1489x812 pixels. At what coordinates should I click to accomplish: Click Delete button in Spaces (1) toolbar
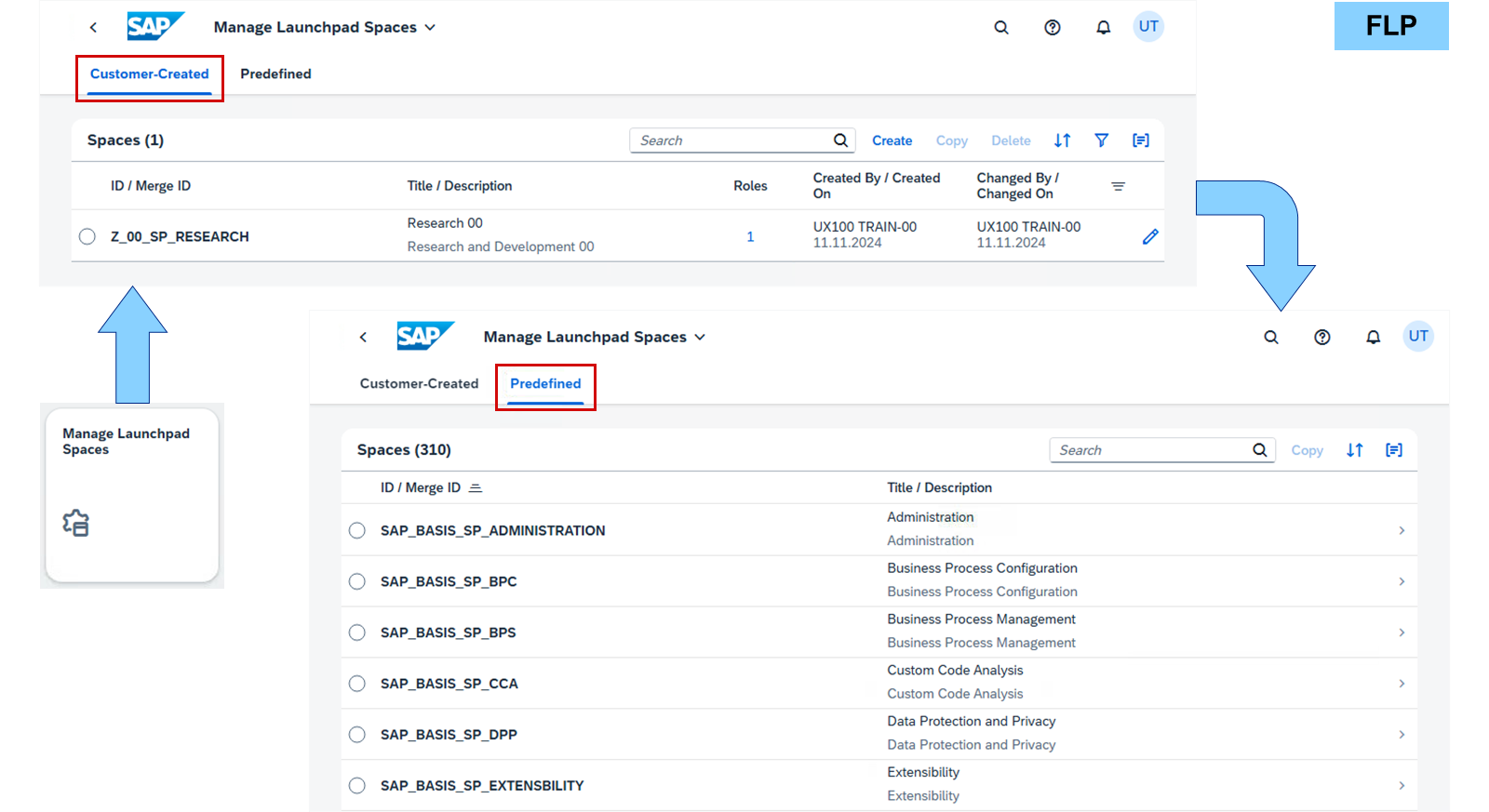[x=1011, y=140]
